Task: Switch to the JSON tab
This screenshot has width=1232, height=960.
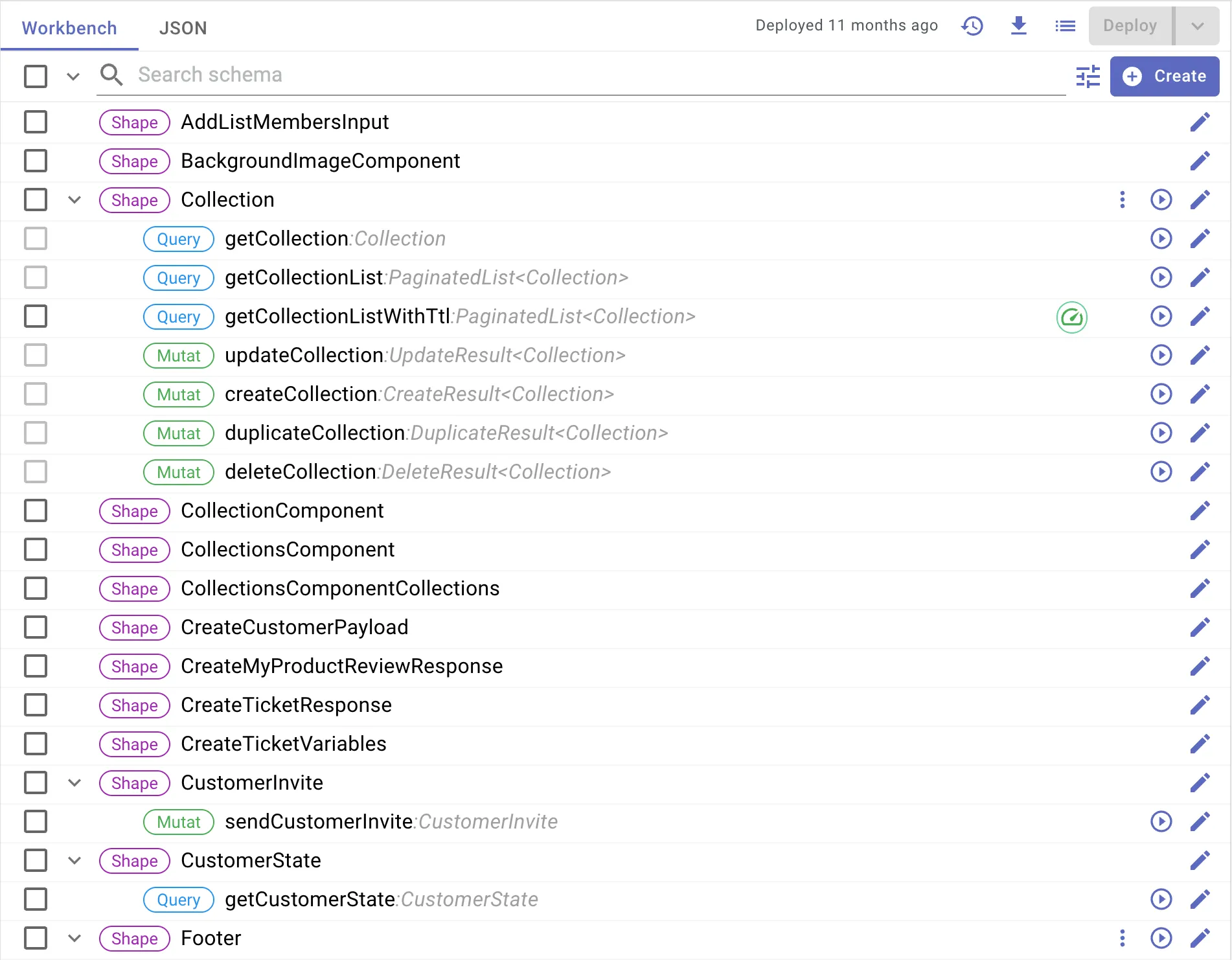Action: coord(183,28)
